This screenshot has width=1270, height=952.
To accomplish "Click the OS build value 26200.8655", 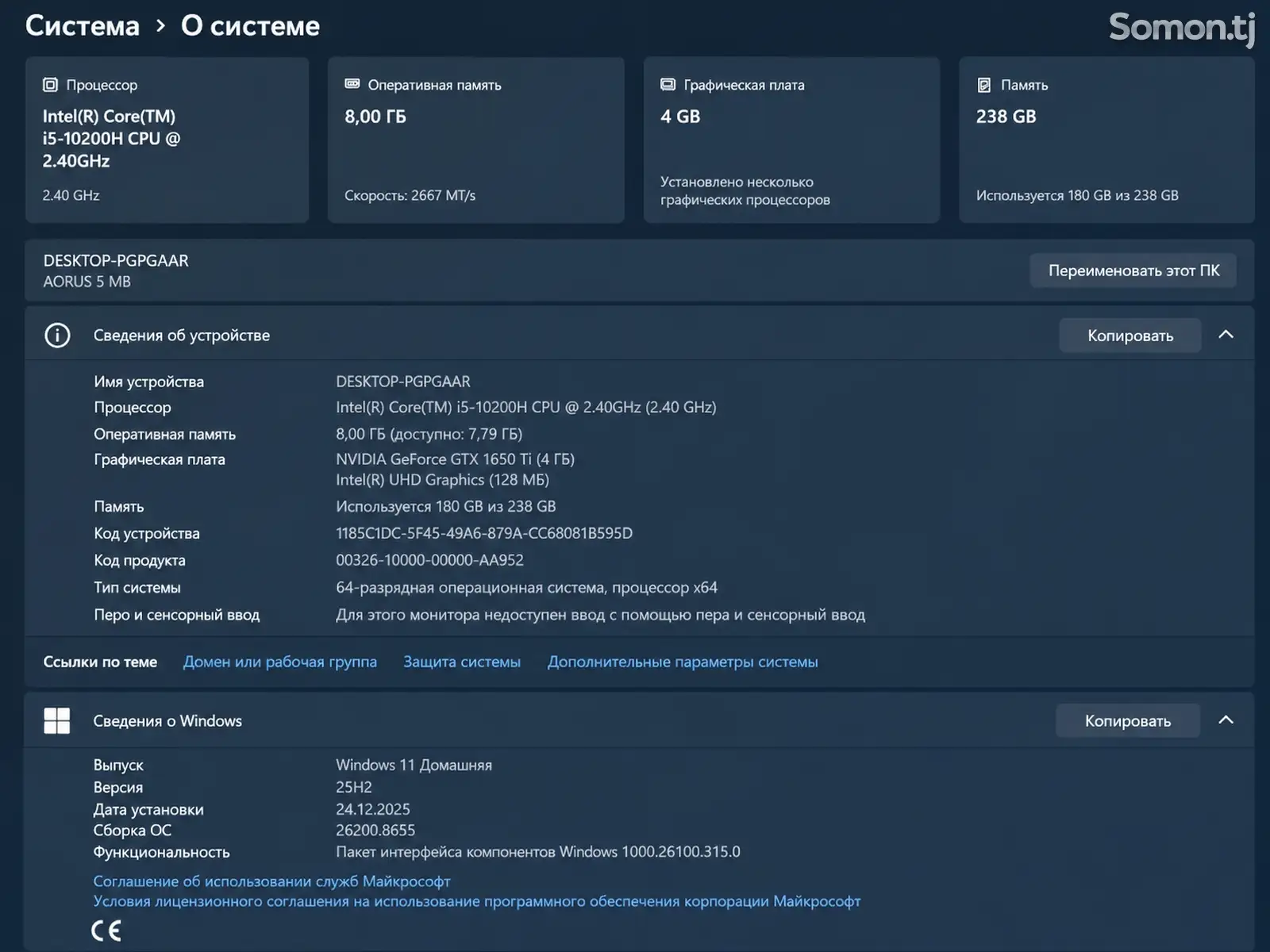I will 375,831.
